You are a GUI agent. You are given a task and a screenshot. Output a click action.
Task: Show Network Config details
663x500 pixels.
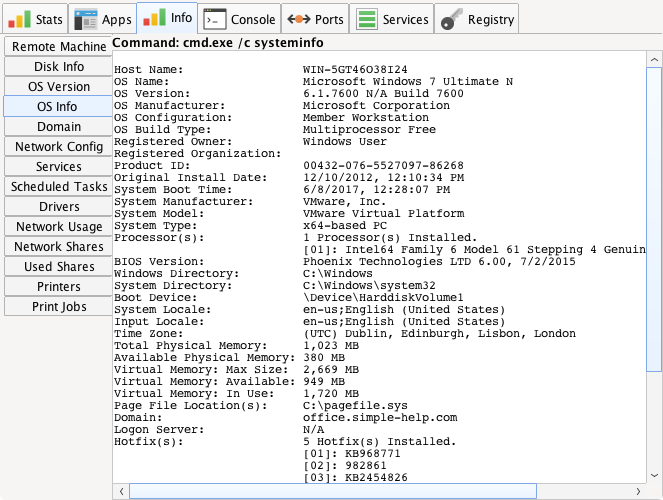(x=58, y=146)
